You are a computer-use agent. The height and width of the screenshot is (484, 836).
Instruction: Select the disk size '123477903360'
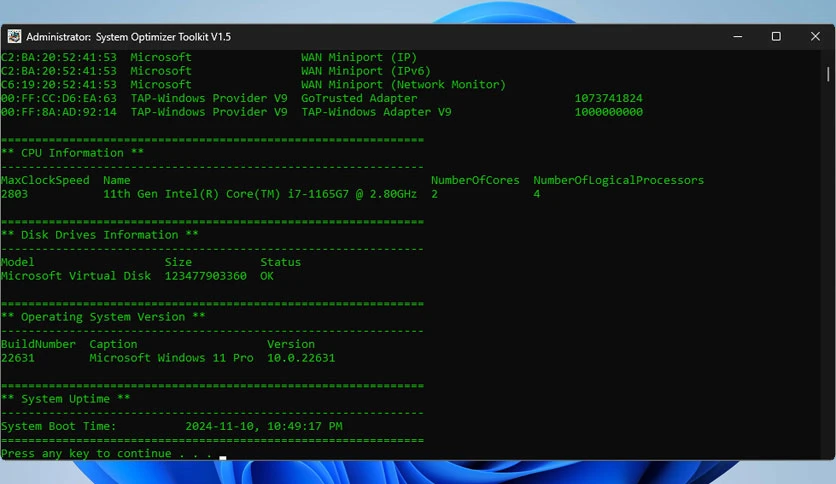[x=205, y=276]
